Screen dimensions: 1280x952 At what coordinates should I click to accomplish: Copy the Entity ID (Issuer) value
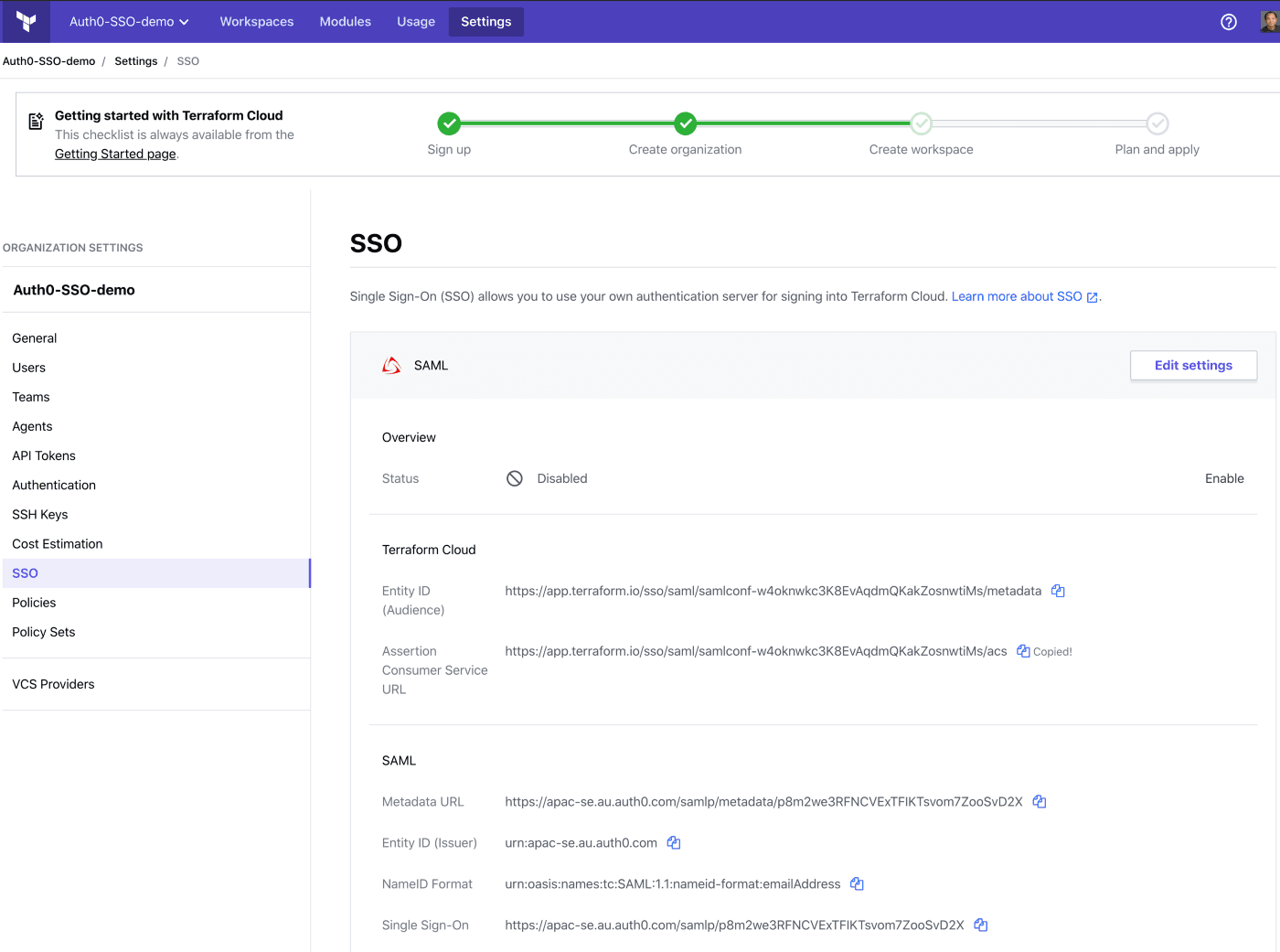tap(674, 842)
